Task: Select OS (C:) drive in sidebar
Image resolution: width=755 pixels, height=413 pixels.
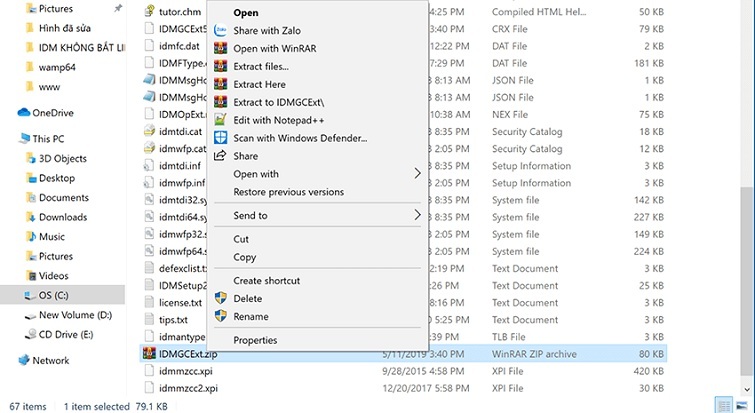Action: [58, 295]
